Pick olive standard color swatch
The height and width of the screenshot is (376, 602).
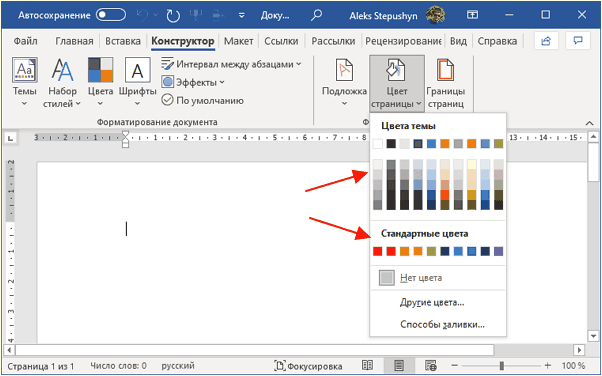(x=431, y=251)
